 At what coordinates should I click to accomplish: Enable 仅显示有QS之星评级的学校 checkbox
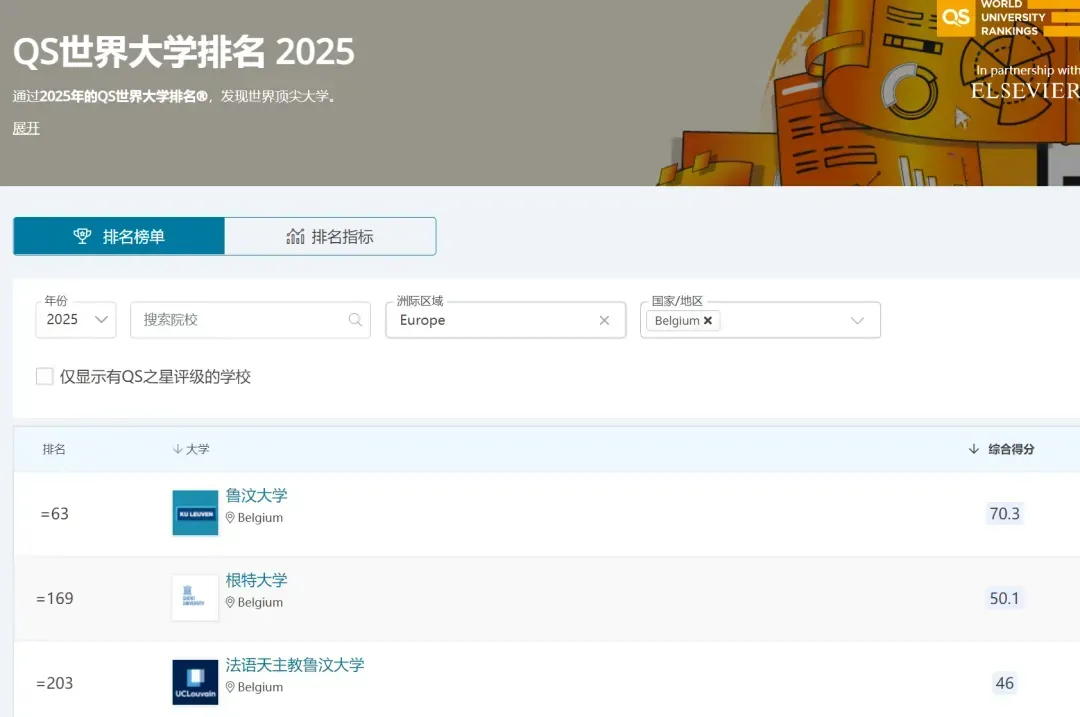[45, 376]
